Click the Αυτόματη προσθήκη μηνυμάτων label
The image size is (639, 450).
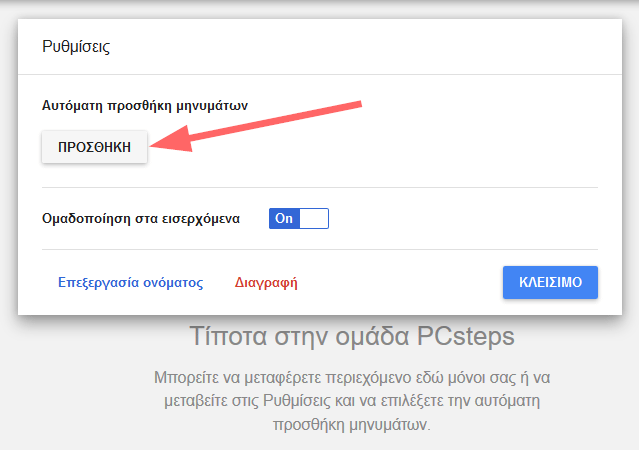tap(145, 106)
